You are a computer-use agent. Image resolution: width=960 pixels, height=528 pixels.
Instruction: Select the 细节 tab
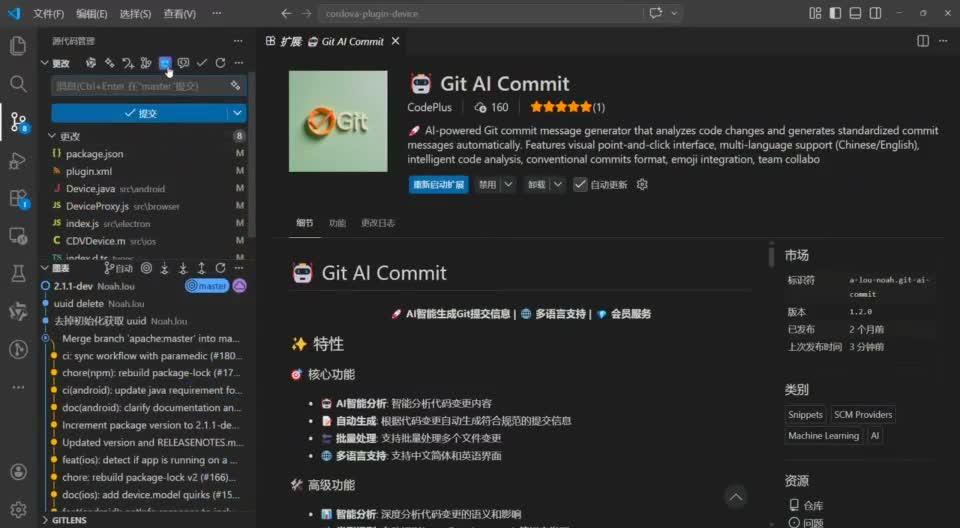pos(305,223)
